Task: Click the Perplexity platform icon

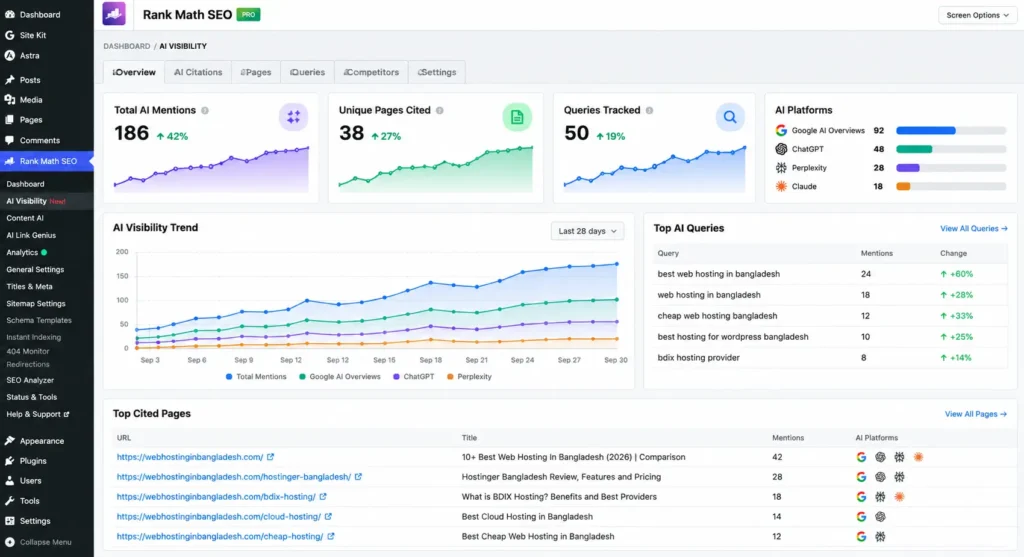Action: tap(781, 168)
